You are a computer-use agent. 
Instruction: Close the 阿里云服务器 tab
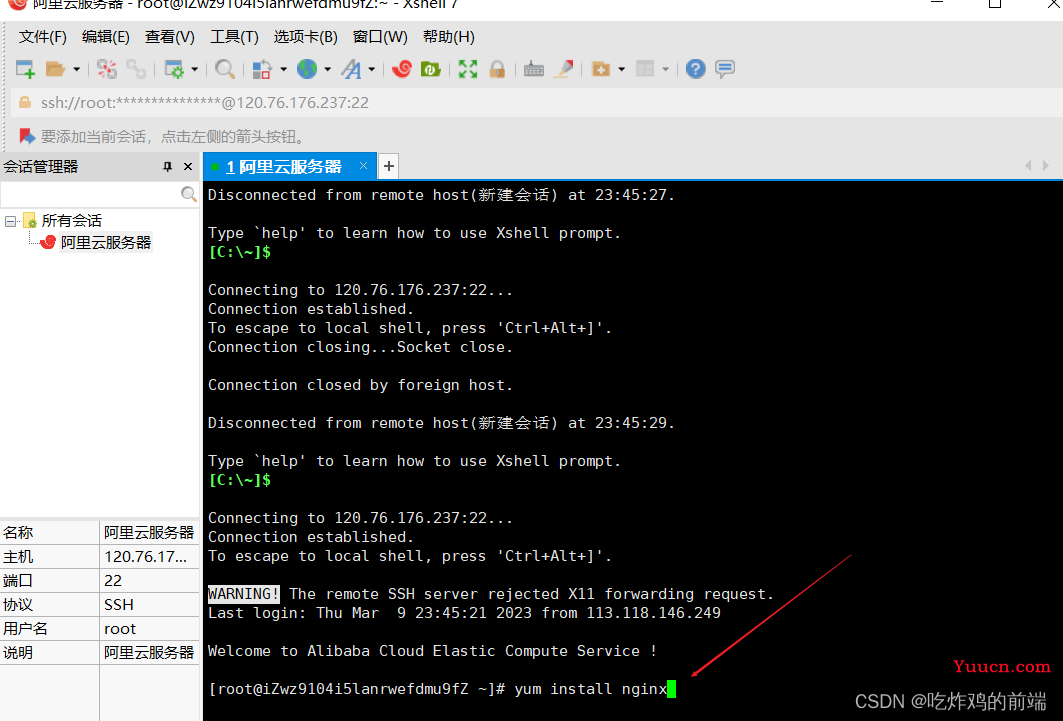(363, 166)
